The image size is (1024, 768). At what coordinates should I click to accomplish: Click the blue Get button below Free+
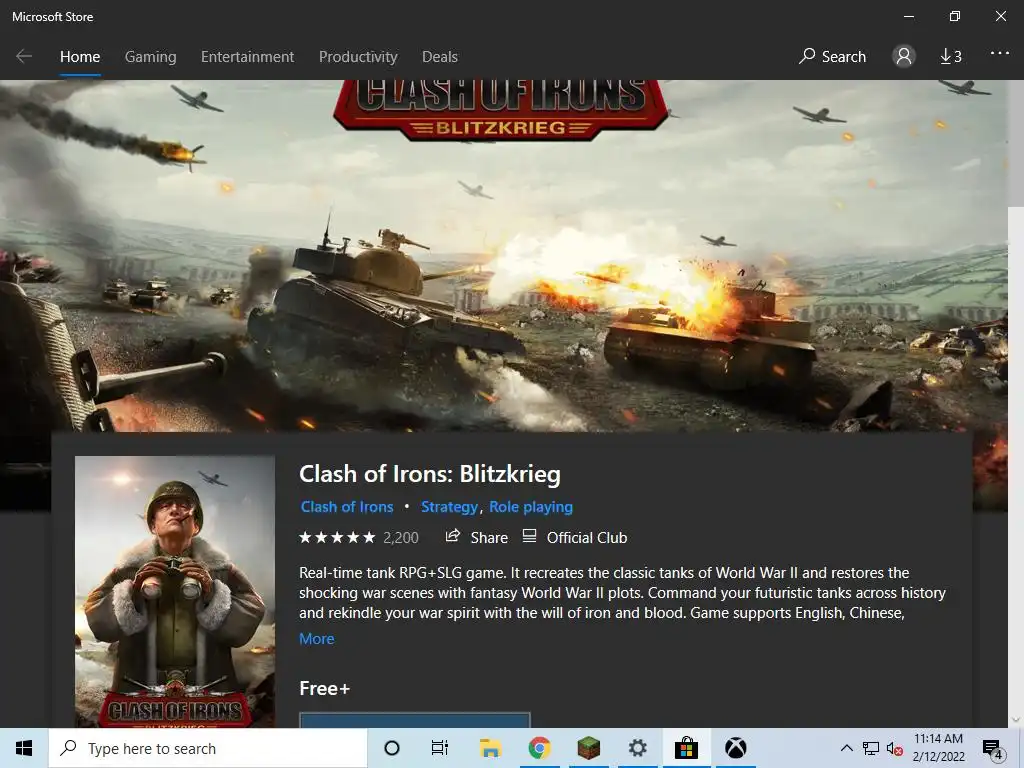(415, 720)
